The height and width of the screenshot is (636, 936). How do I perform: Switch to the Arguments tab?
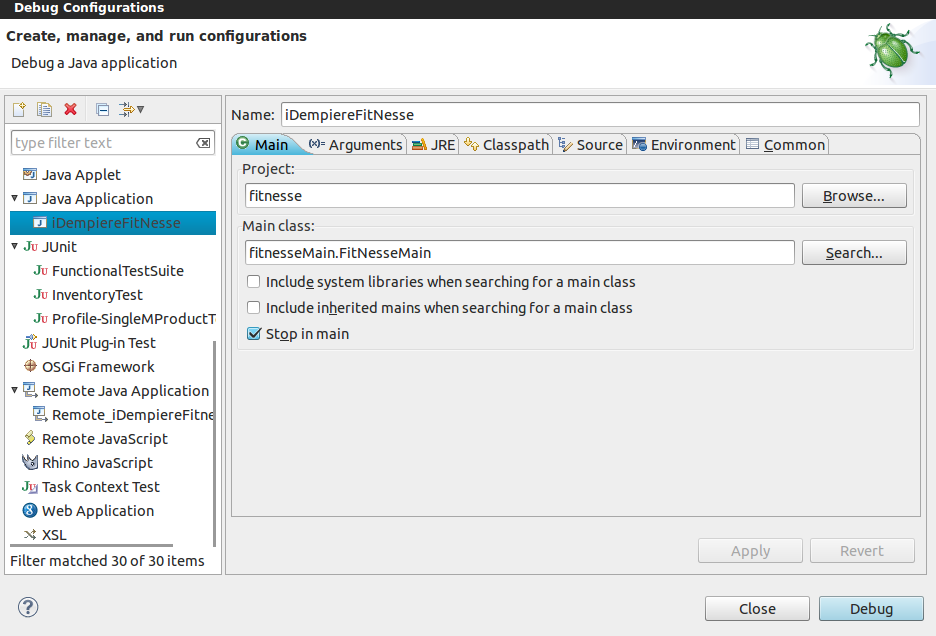coord(356,145)
